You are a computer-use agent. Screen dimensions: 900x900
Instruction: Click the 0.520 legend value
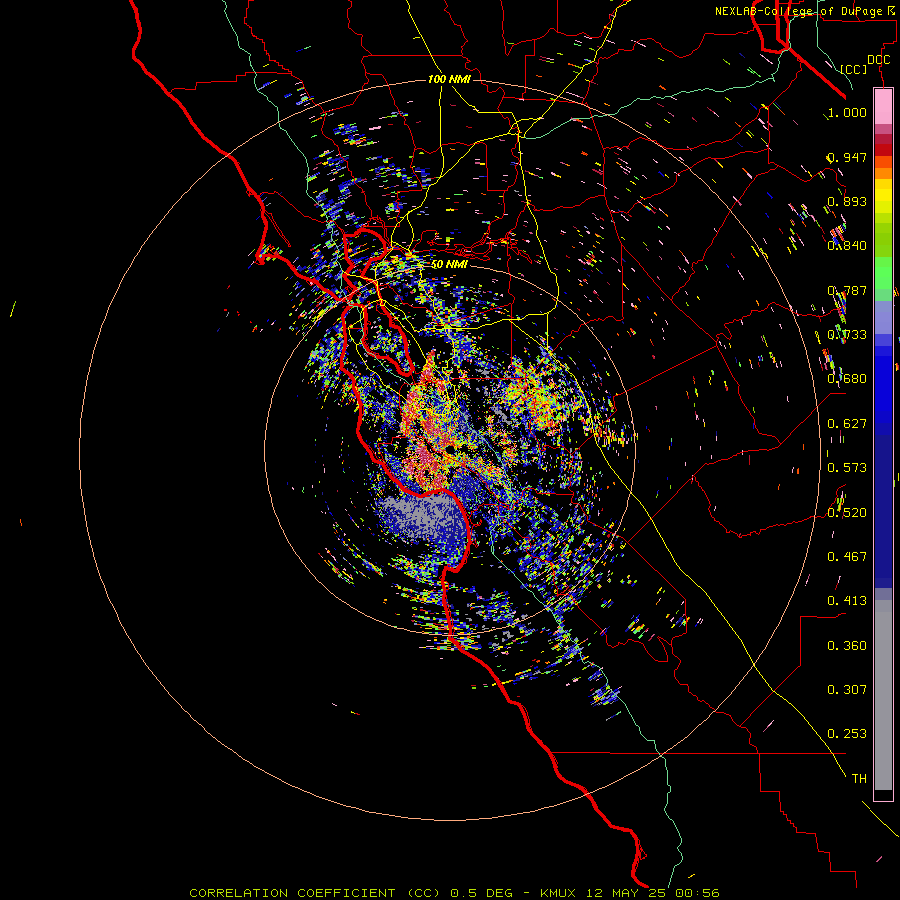pyautogui.click(x=847, y=513)
